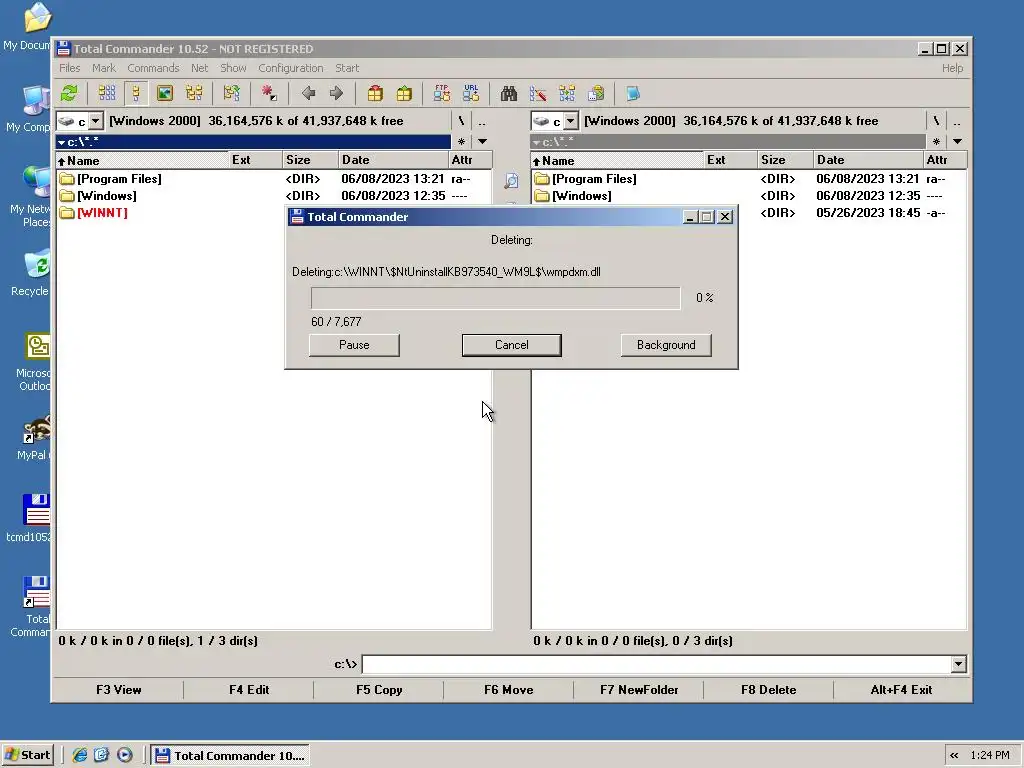Launch Multi-Rename tool toolbar icon
1024x768 pixels.
click(538, 93)
